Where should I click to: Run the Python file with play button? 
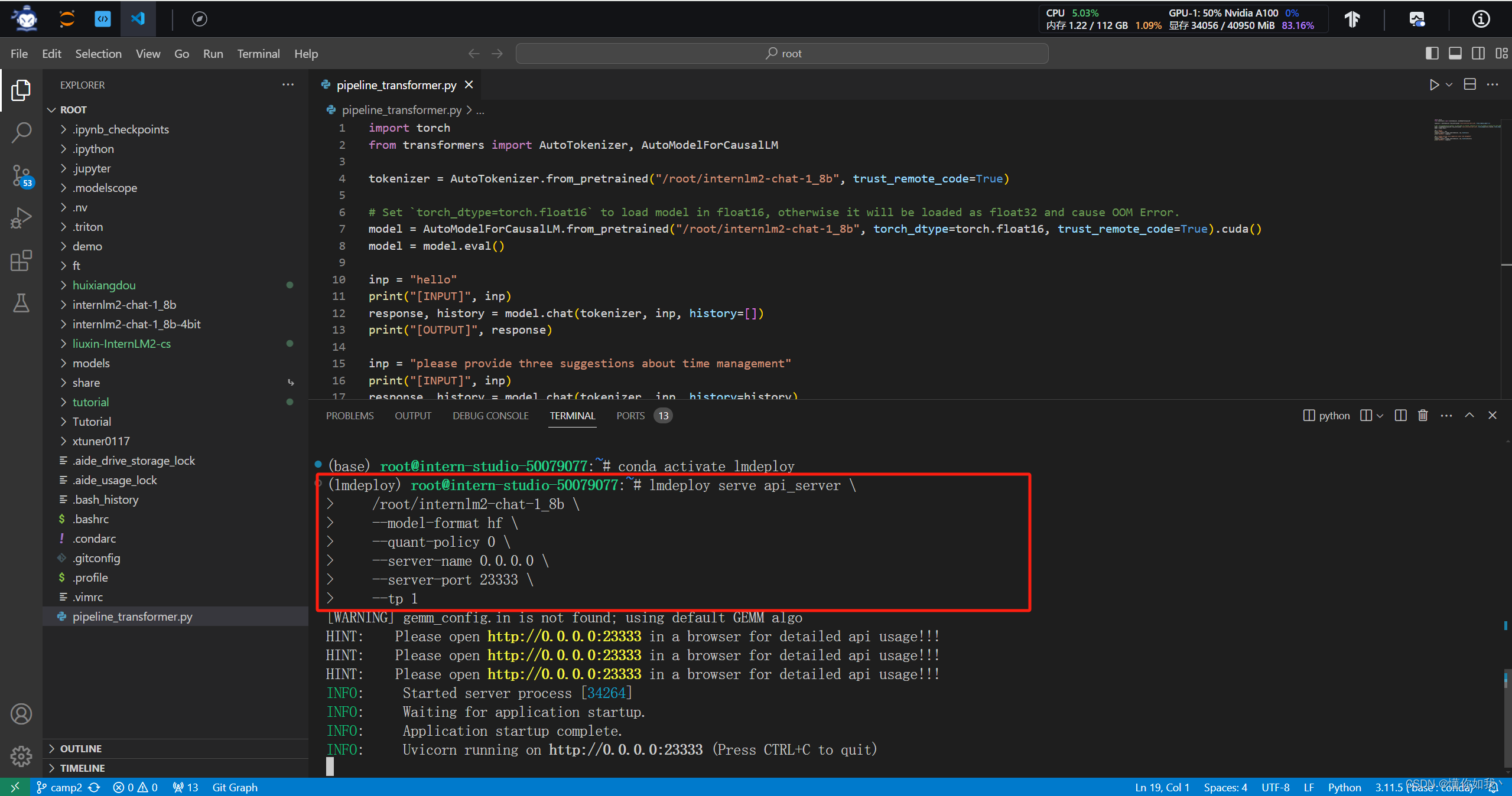pyautogui.click(x=1434, y=85)
